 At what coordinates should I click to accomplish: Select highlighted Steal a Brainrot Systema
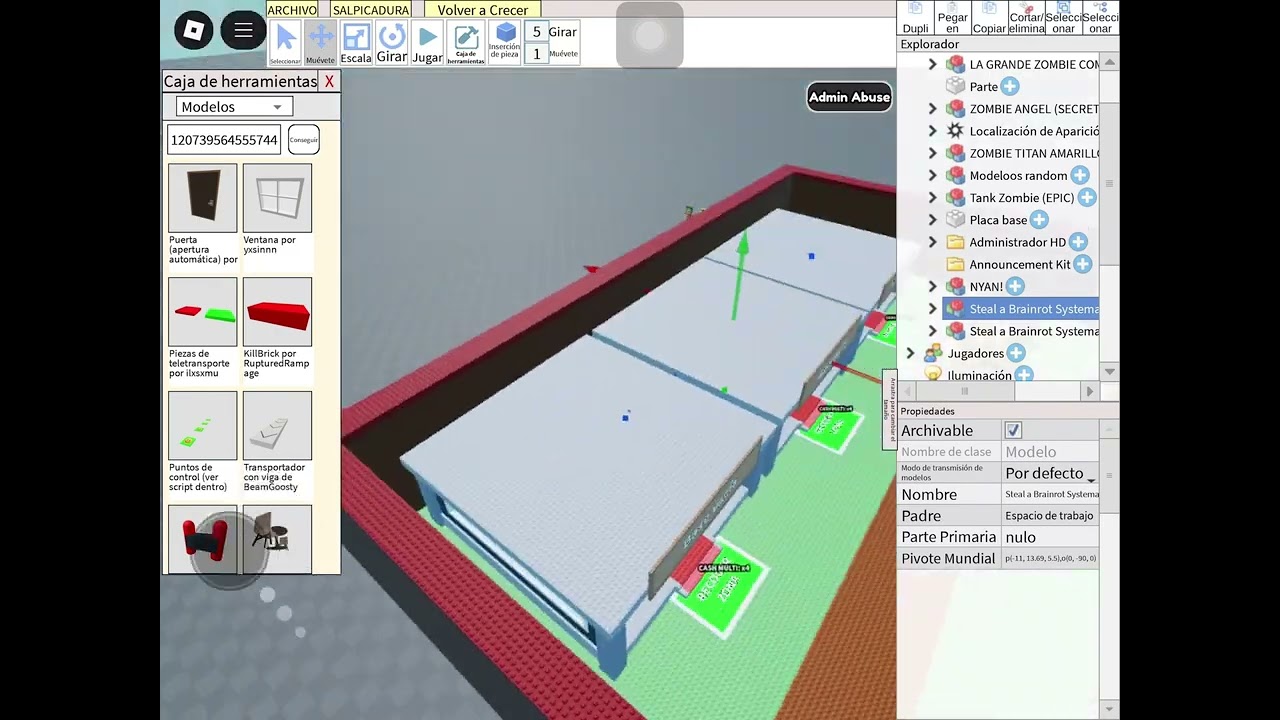(x=1021, y=309)
